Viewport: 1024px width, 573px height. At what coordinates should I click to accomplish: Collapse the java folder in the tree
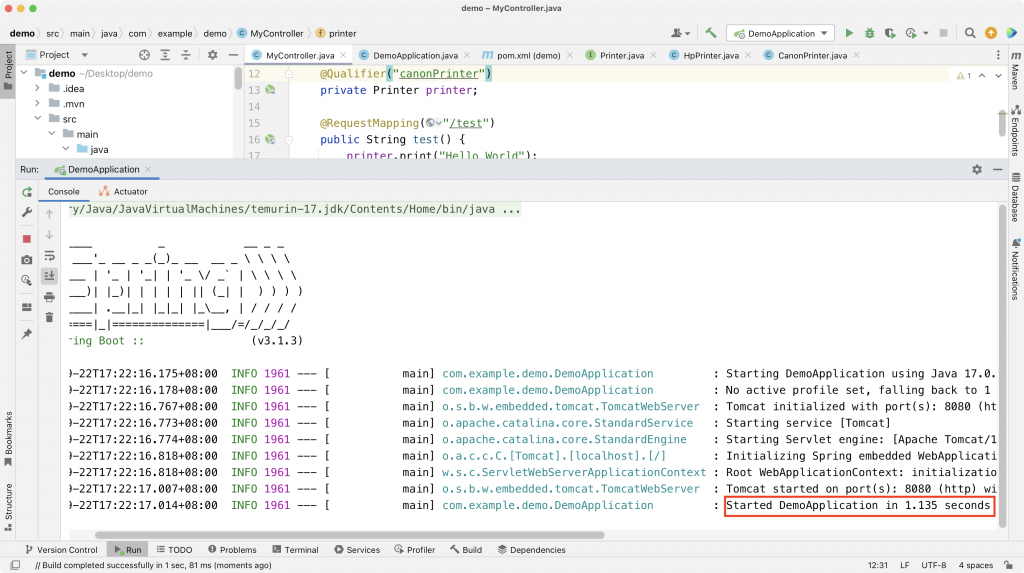[66, 149]
